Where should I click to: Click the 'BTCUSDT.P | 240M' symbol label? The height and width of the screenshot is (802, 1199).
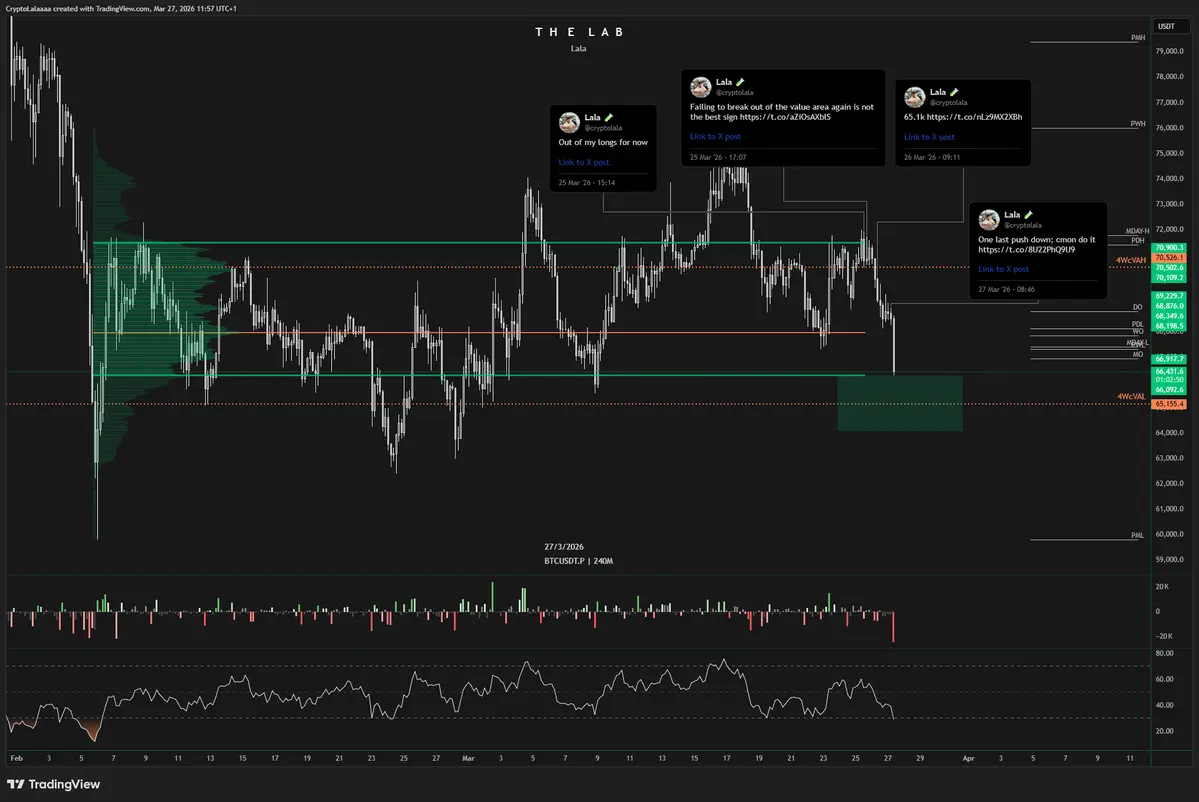pos(579,561)
